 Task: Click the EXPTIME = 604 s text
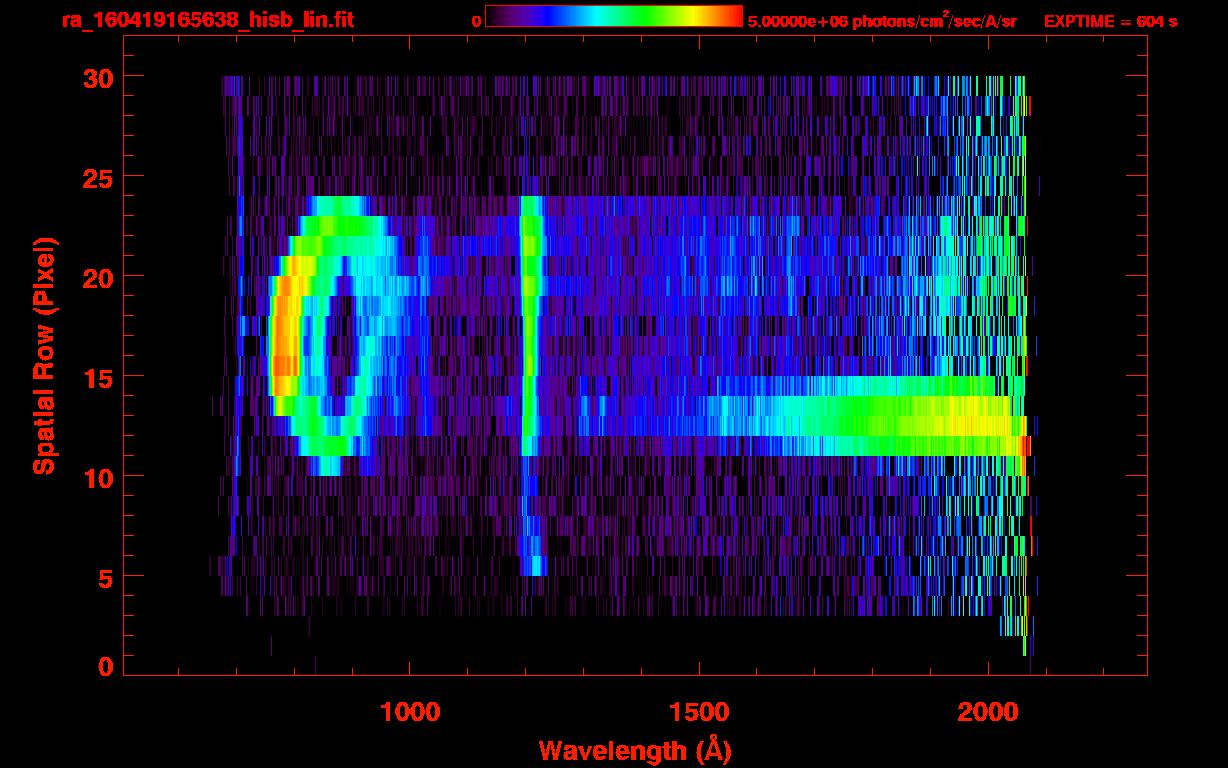tap(1110, 21)
